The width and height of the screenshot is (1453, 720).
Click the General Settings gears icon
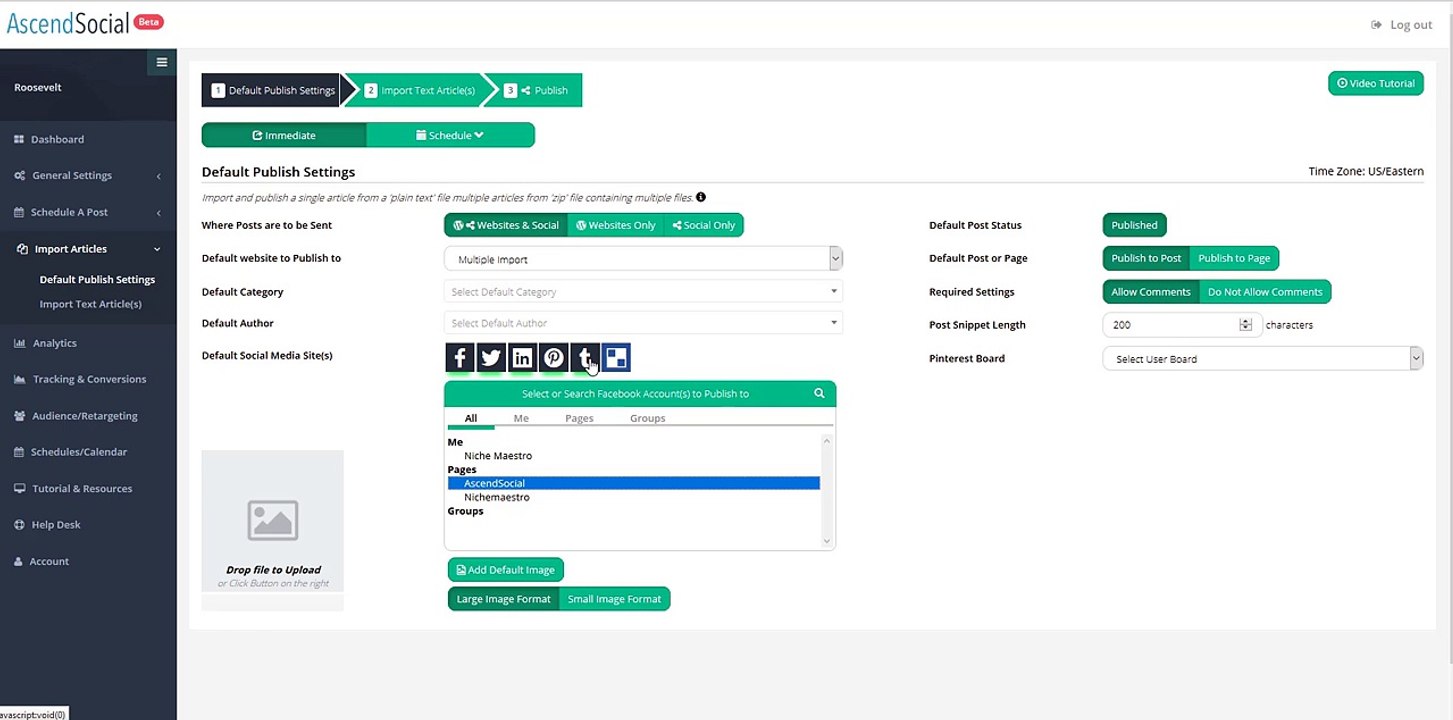20,176
